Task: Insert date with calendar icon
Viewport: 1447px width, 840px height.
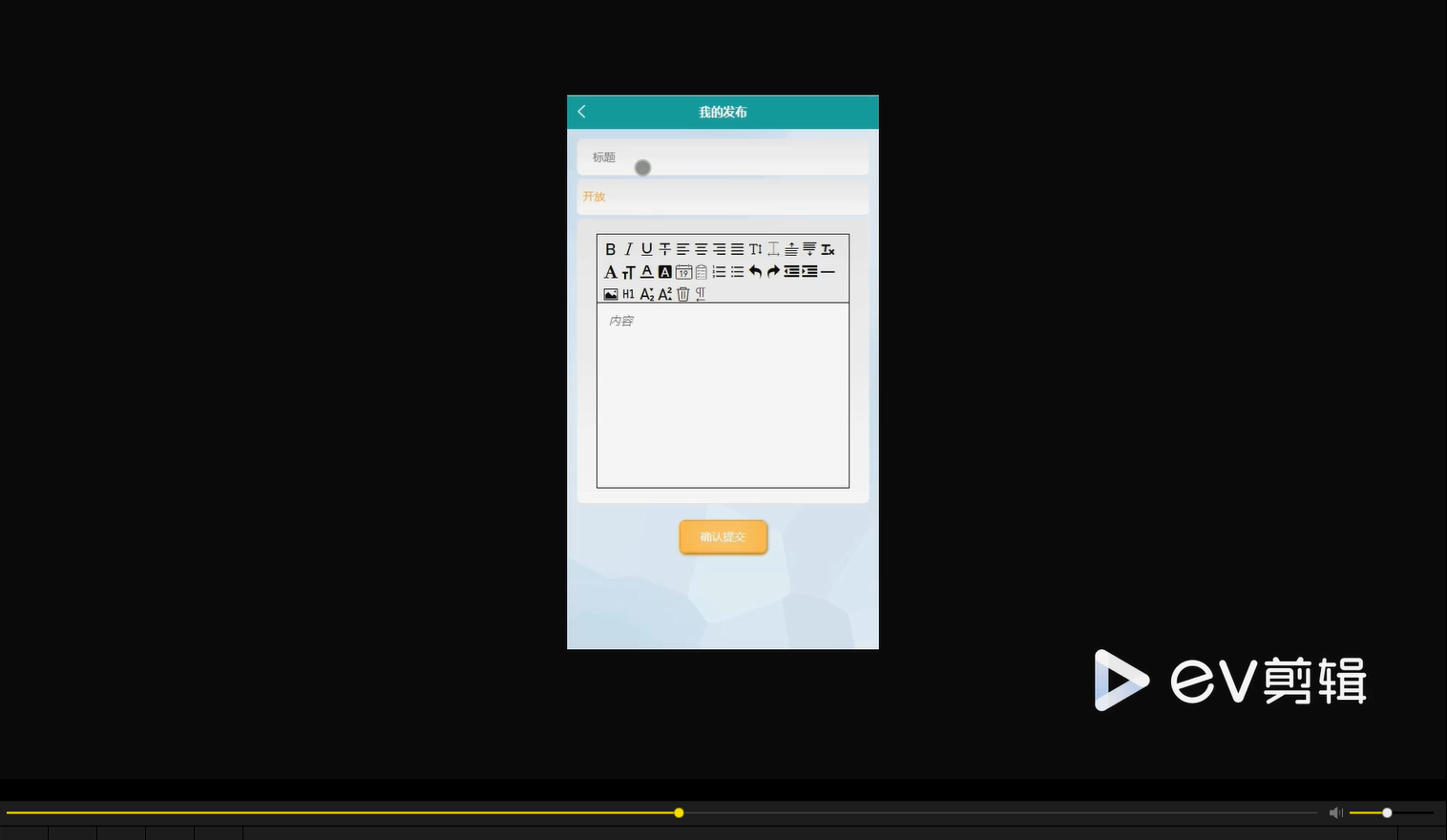Action: [x=683, y=272]
